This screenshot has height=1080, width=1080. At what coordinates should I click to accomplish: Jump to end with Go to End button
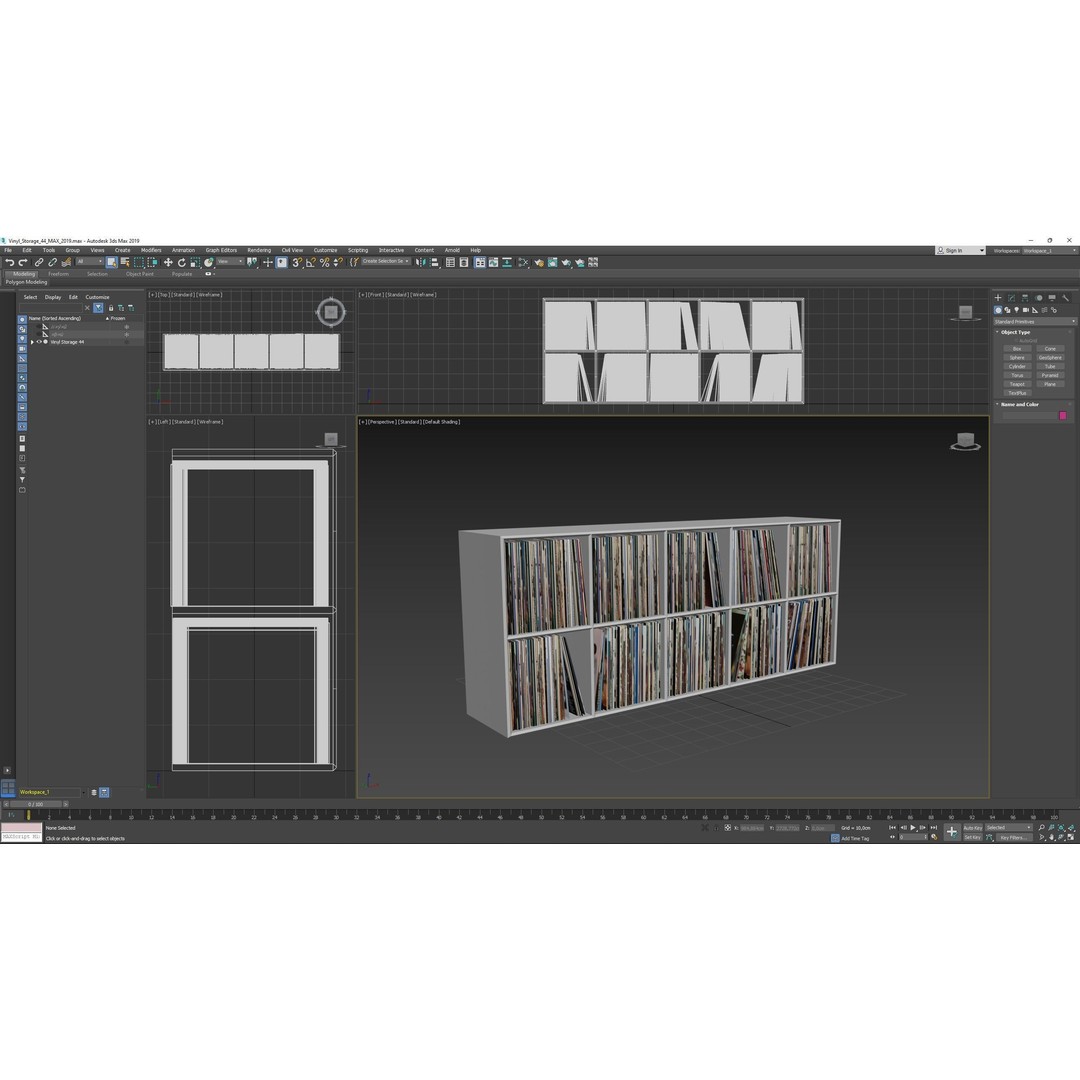coord(934,828)
